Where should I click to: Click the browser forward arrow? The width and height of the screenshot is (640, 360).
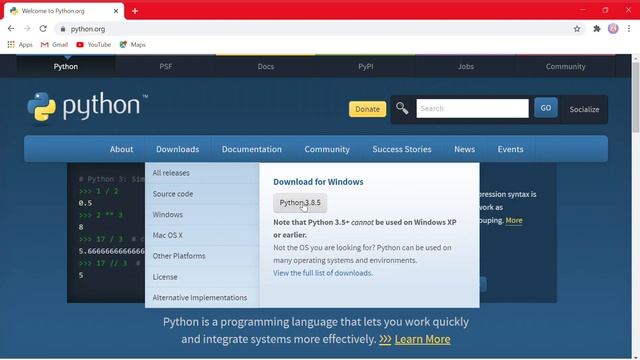pyautogui.click(x=27, y=29)
